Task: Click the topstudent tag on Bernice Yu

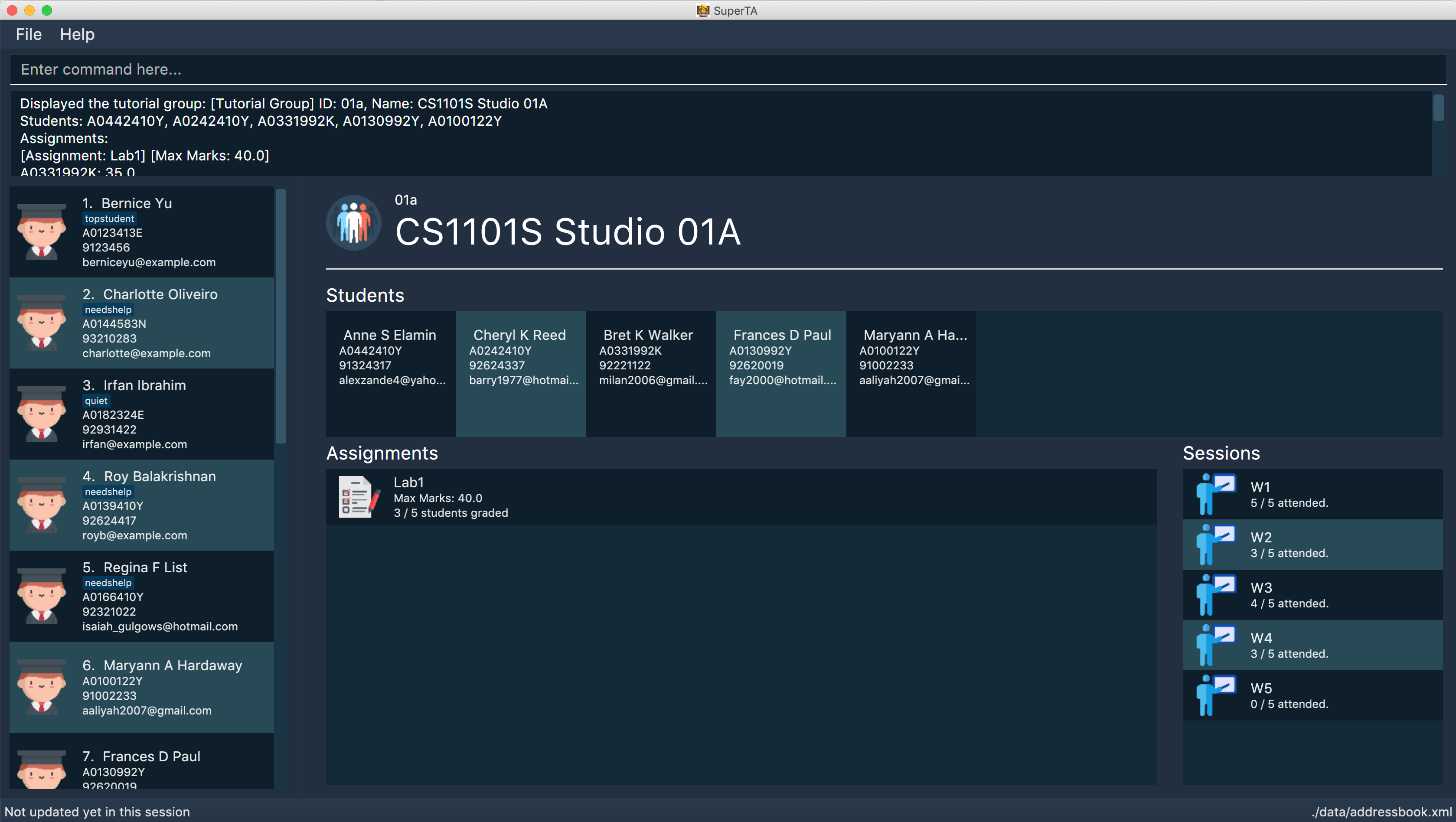Action: pyautogui.click(x=110, y=219)
